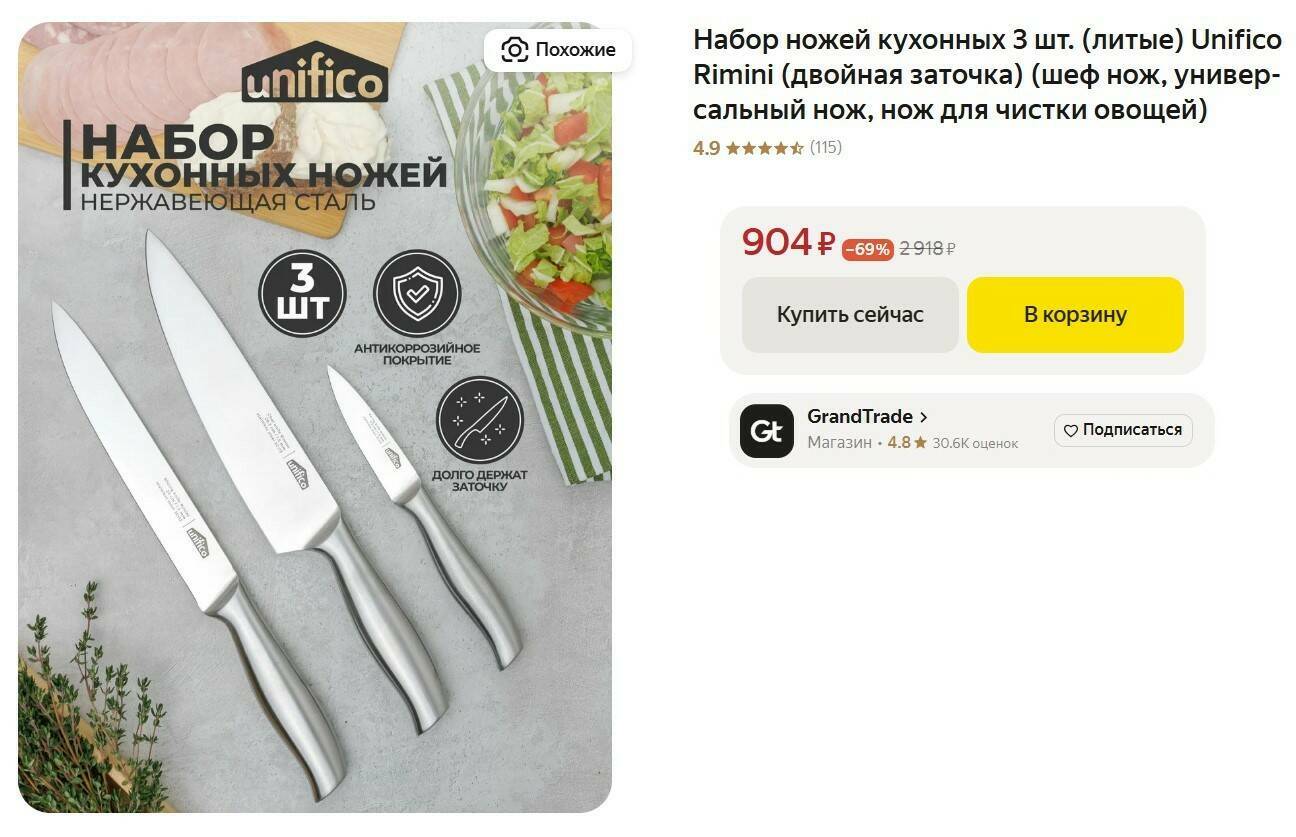Image resolution: width=1296 pixels, height=837 pixels.
Task: Expand GrandTrade store via chevron arrow
Action: (923, 417)
